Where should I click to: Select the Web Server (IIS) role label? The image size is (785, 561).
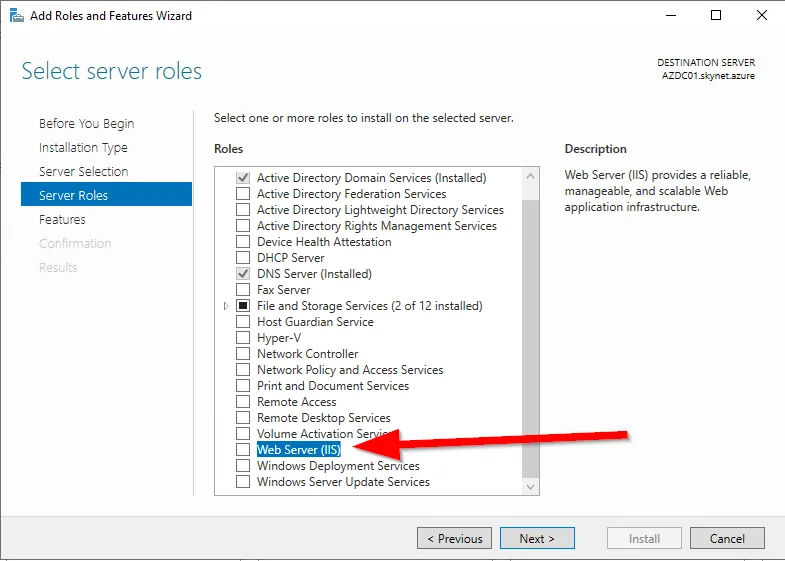coord(299,450)
